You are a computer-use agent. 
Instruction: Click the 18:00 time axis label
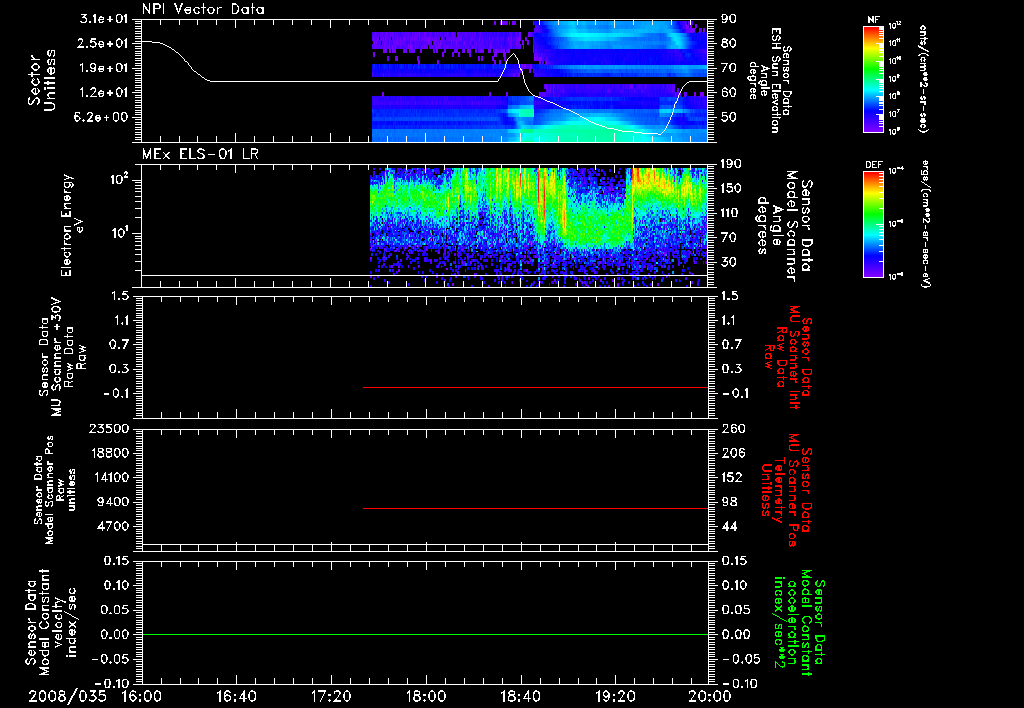tap(426, 696)
